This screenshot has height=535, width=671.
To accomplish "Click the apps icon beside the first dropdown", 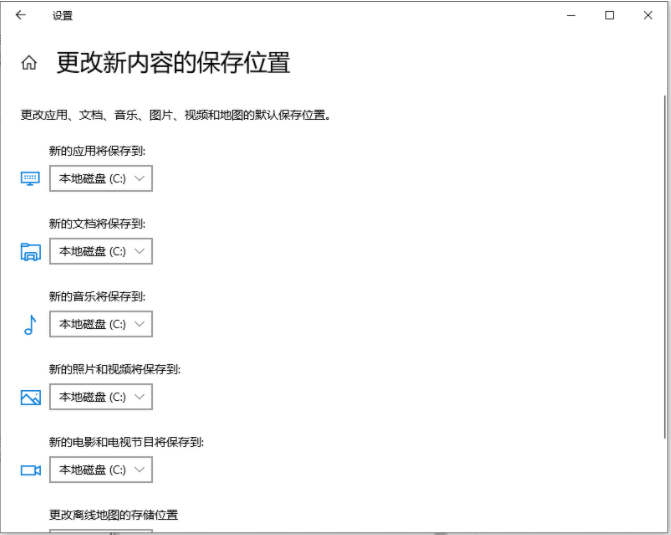I will click(30, 179).
